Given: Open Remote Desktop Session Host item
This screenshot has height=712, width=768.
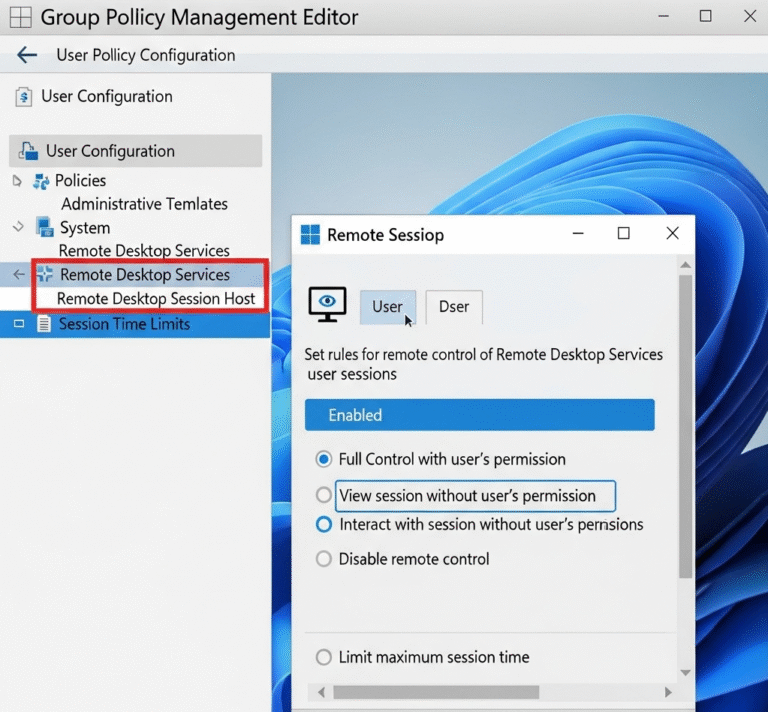Looking at the screenshot, I should pos(156,299).
